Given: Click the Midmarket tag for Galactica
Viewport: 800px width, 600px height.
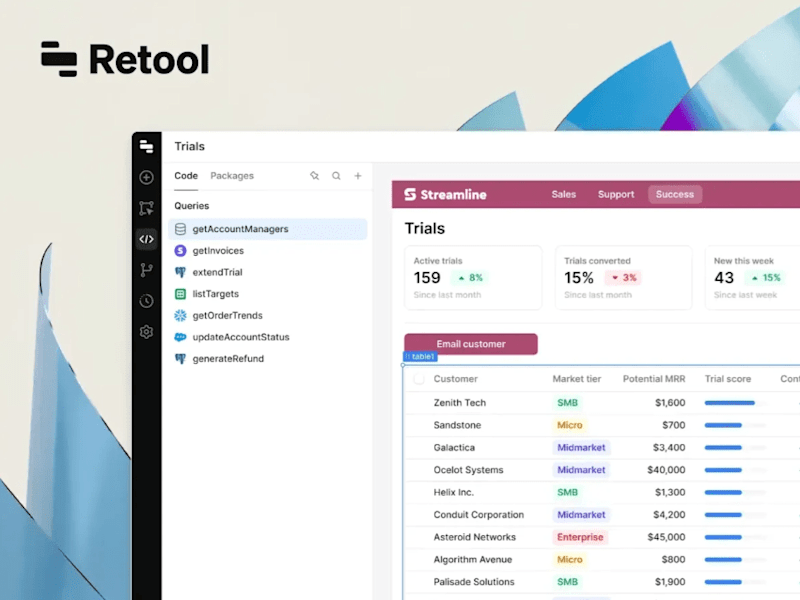Looking at the screenshot, I should pos(581,447).
